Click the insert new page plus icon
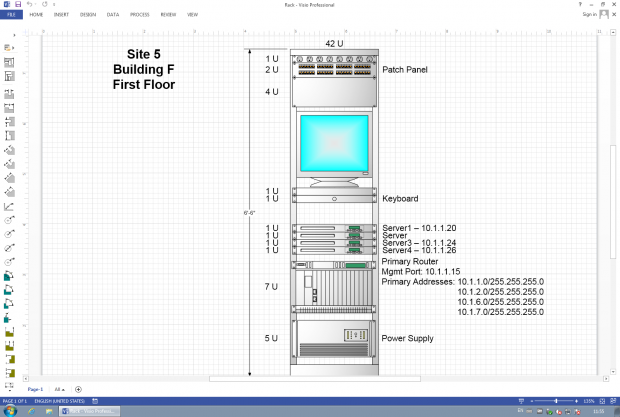Viewport: 620px width, 417px height. 78,389
